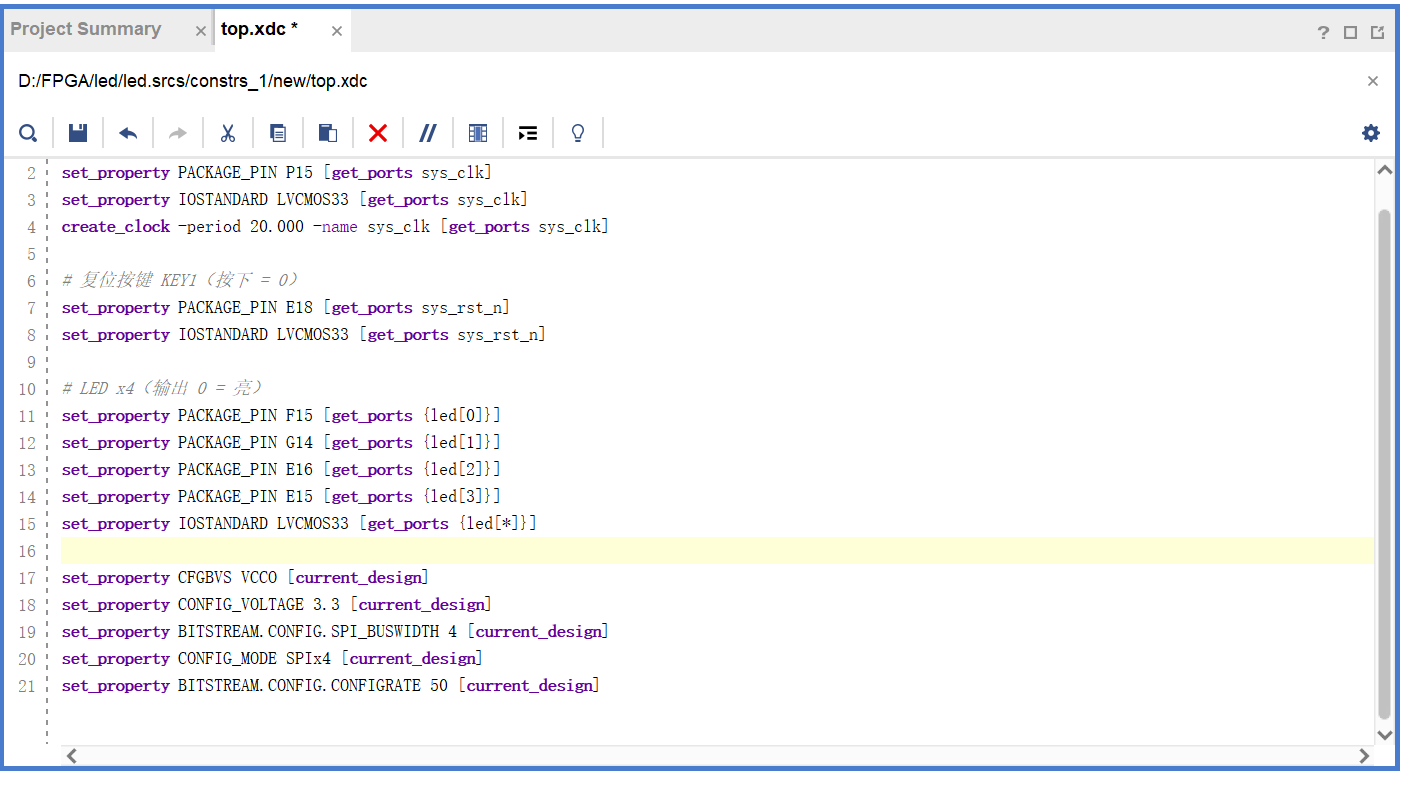Switch to the Project Summary tab
The image size is (1410, 786).
pyautogui.click(x=86, y=29)
